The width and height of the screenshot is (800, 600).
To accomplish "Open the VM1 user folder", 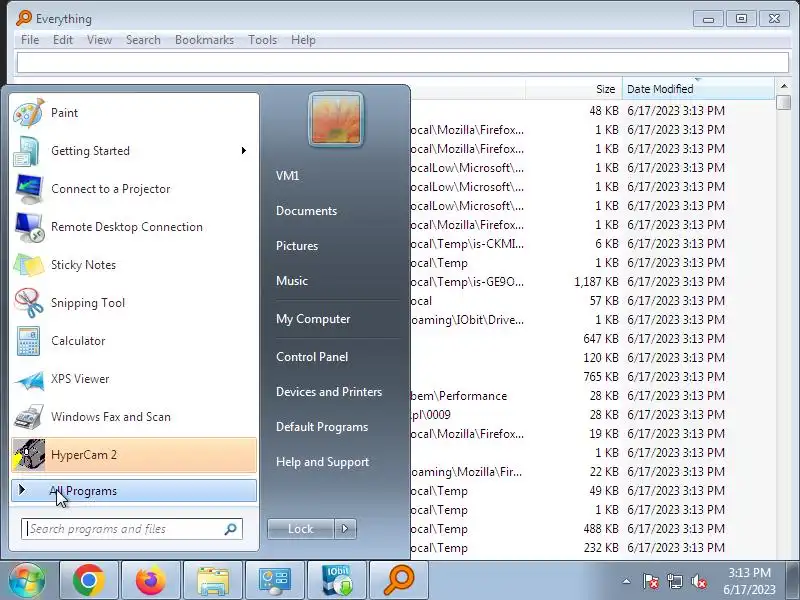I will pos(287,176).
